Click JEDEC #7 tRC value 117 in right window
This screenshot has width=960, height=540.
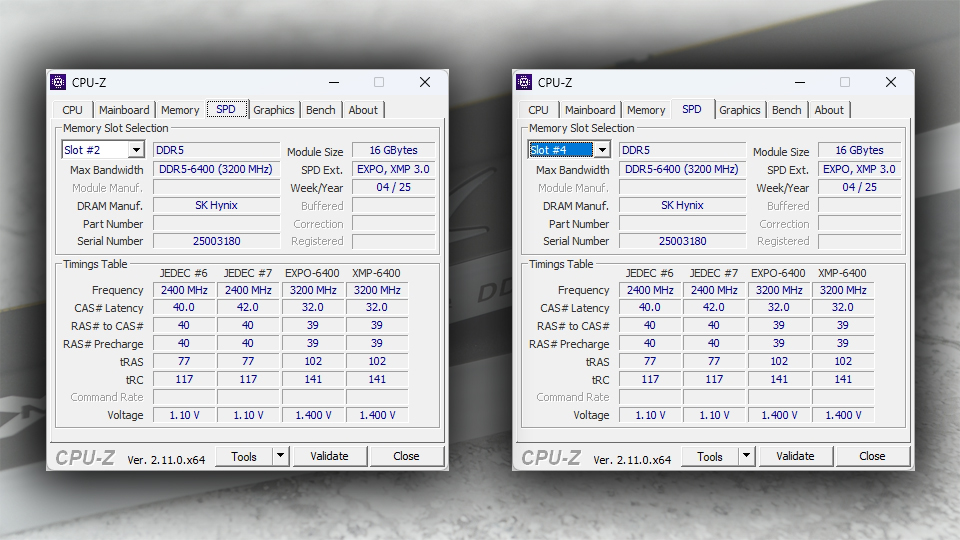tap(714, 379)
